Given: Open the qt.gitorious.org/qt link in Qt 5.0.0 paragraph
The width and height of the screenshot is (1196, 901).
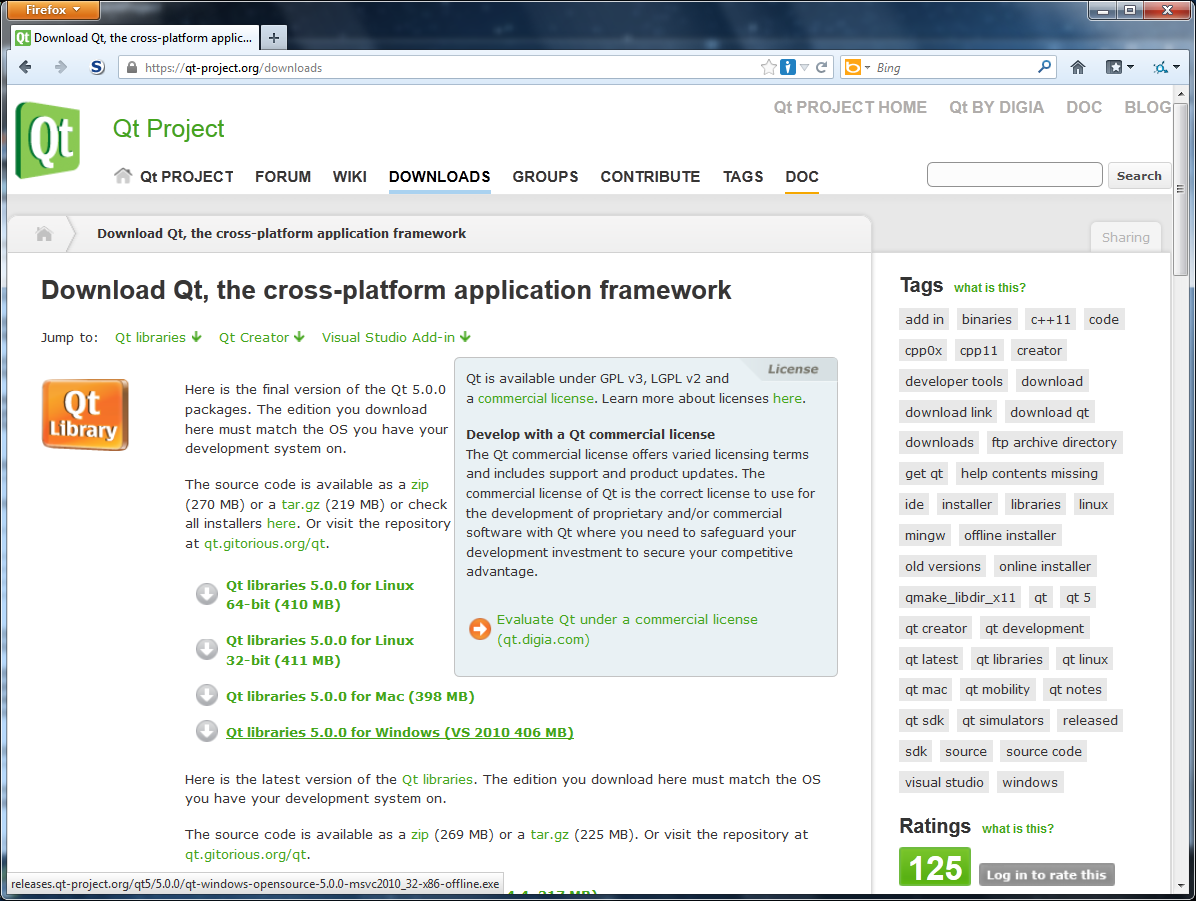Looking at the screenshot, I should pyautogui.click(x=265, y=543).
